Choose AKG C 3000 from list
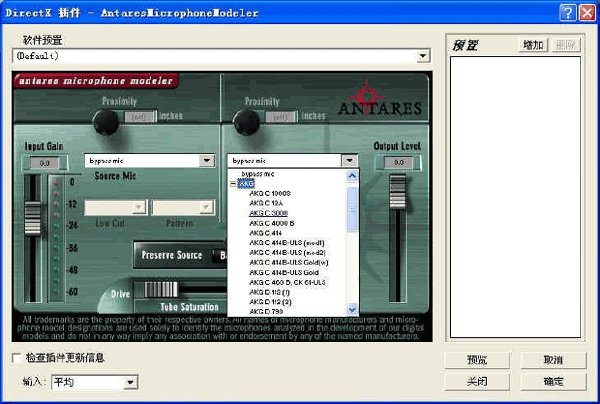Screen dimensions: 600x404 268,213
